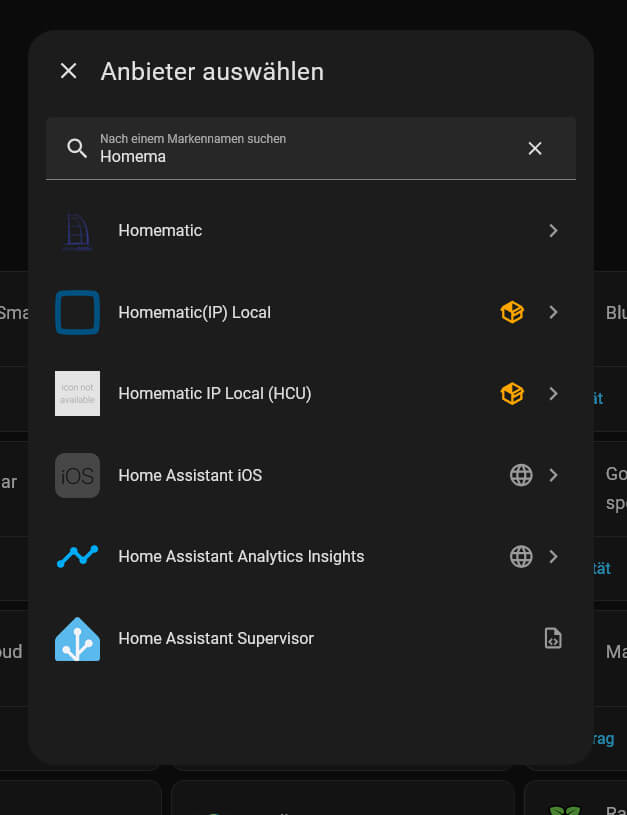Click the Home Assistant iOS app icon
Screen dimensions: 627x815
point(77,475)
